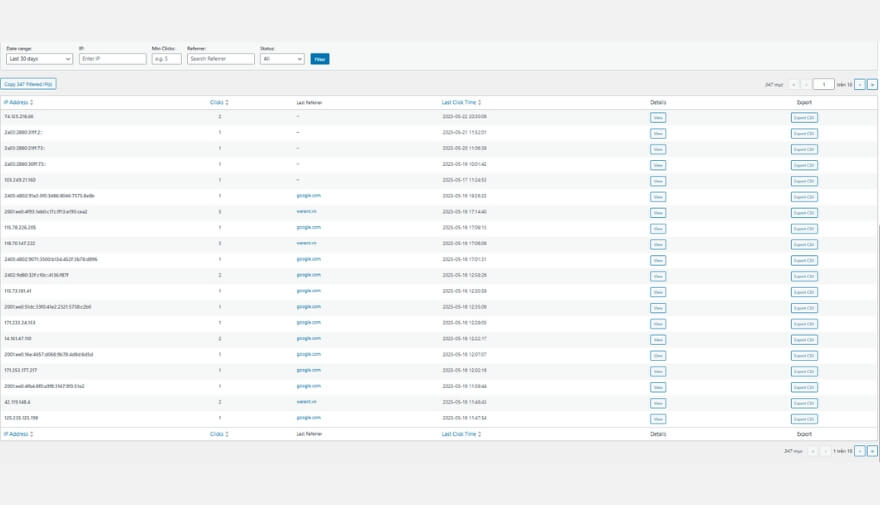Go to next page in top pagination
The width and height of the screenshot is (880, 505).
[859, 85]
